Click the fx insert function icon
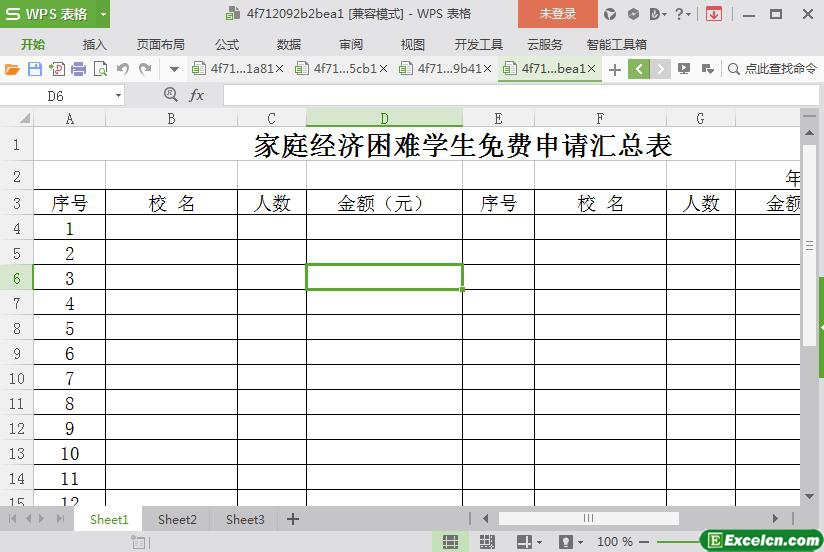This screenshot has height=552, width=824. click(x=197, y=95)
